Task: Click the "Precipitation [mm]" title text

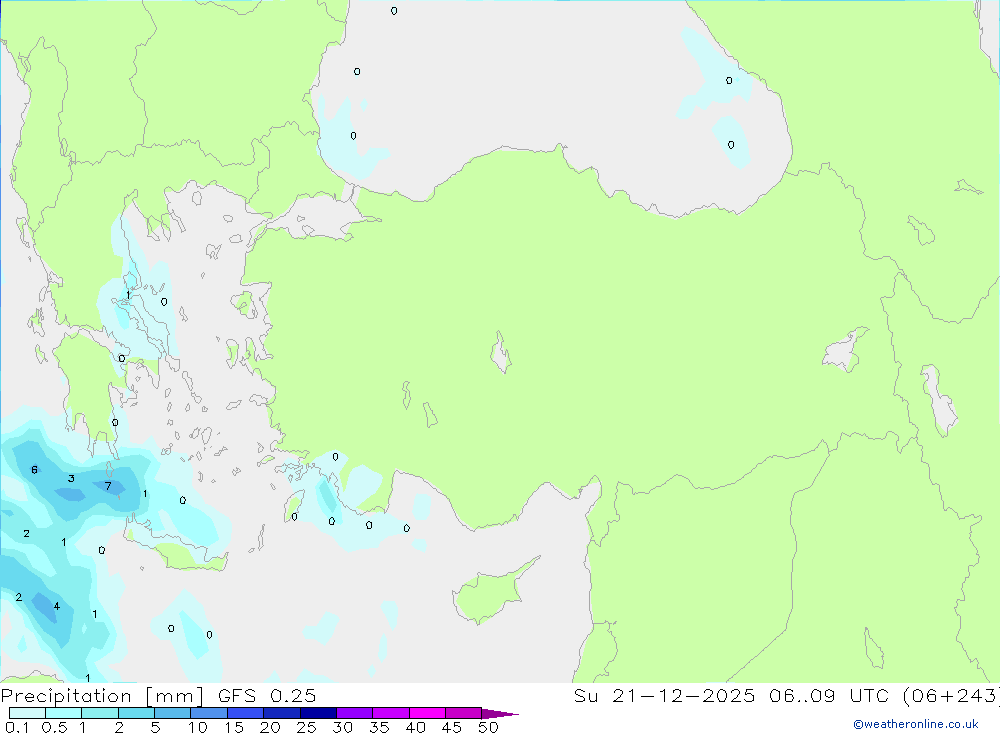Action: coord(102,696)
